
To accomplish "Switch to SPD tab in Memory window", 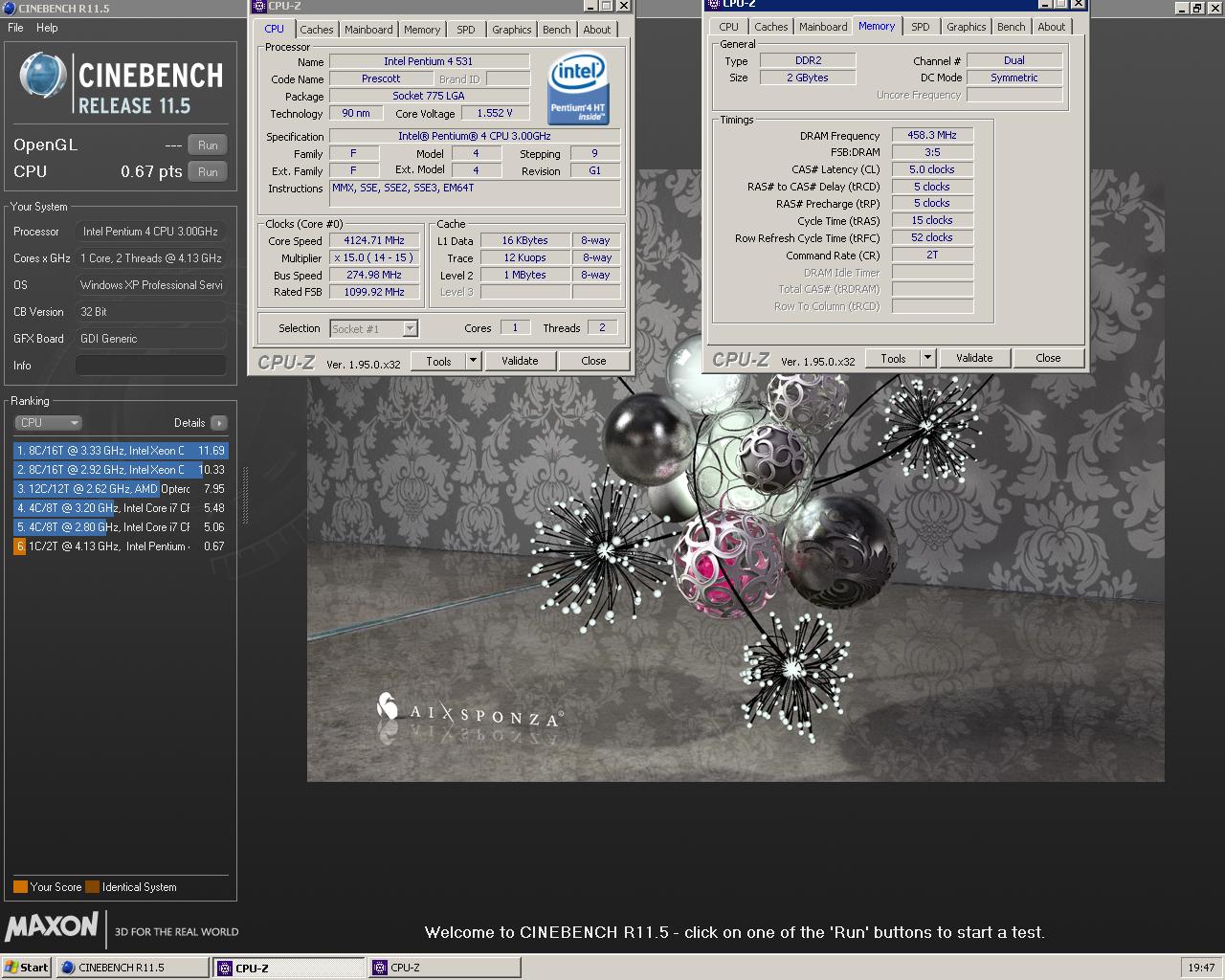I will click(x=921, y=27).
